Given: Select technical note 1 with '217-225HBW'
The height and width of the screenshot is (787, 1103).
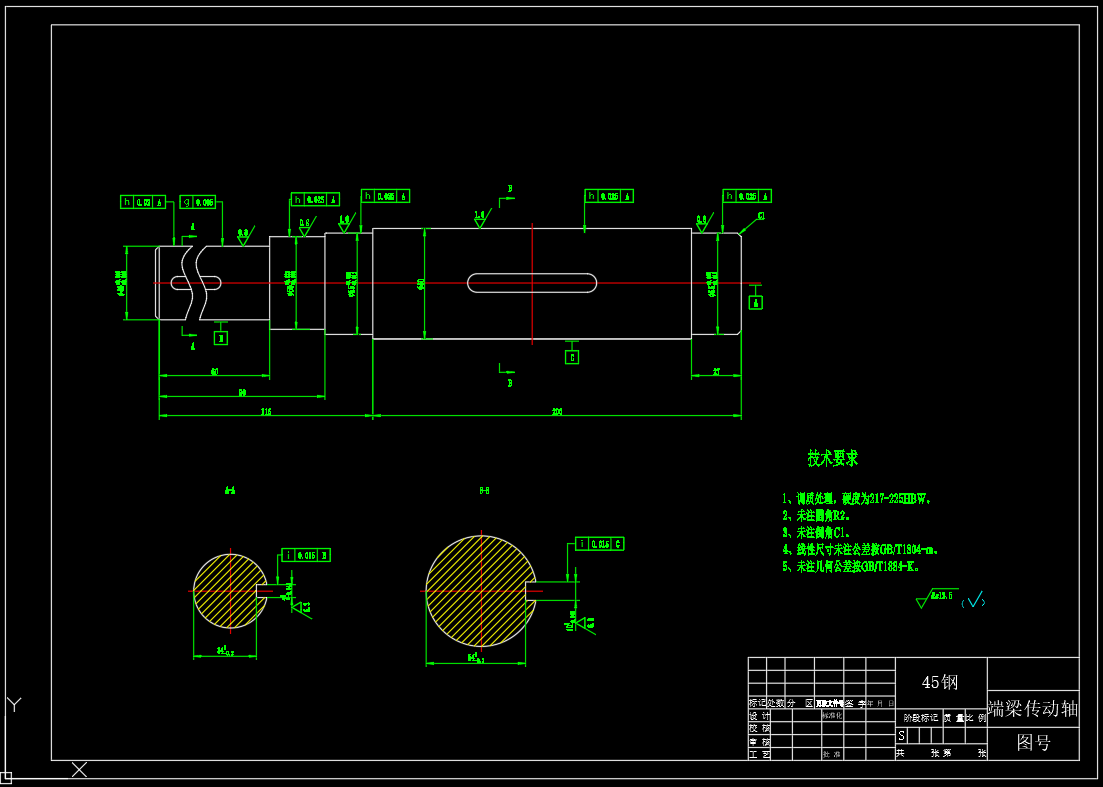Looking at the screenshot, I should pyautogui.click(x=857, y=499).
